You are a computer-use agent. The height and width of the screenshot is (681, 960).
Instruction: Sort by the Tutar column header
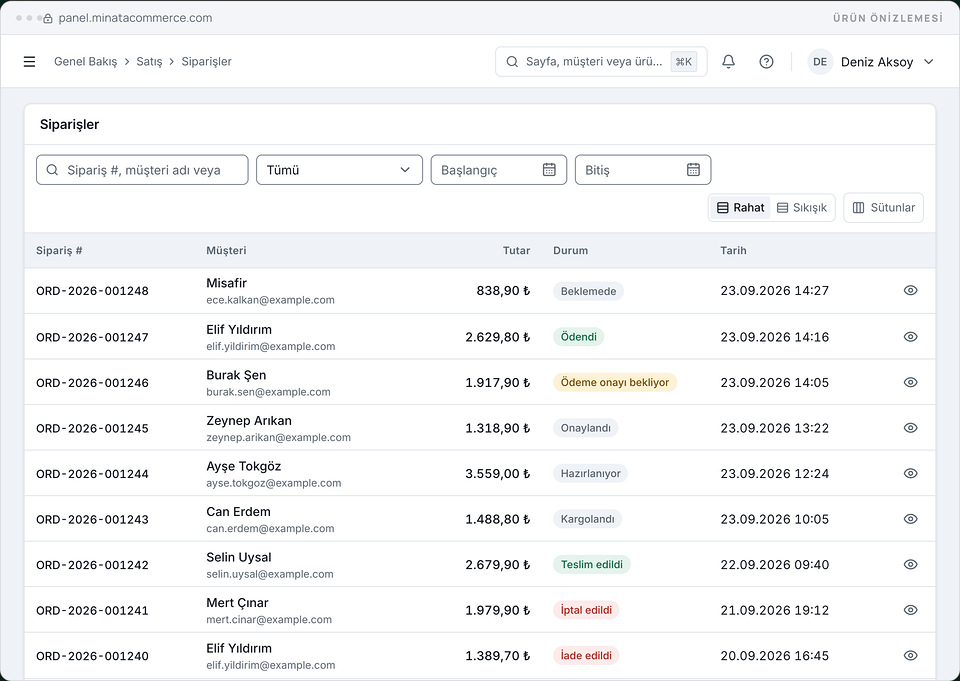516,250
